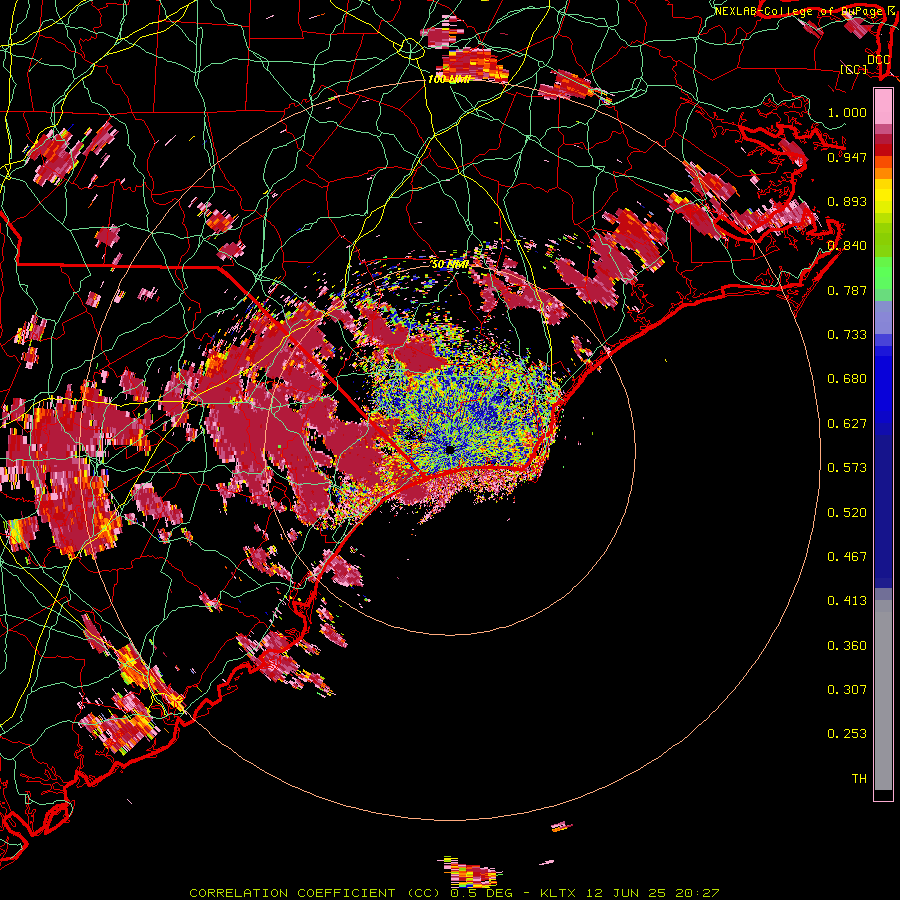This screenshot has width=900, height=900.
Task: Select the 0.520 scale value
Action: 847,513
